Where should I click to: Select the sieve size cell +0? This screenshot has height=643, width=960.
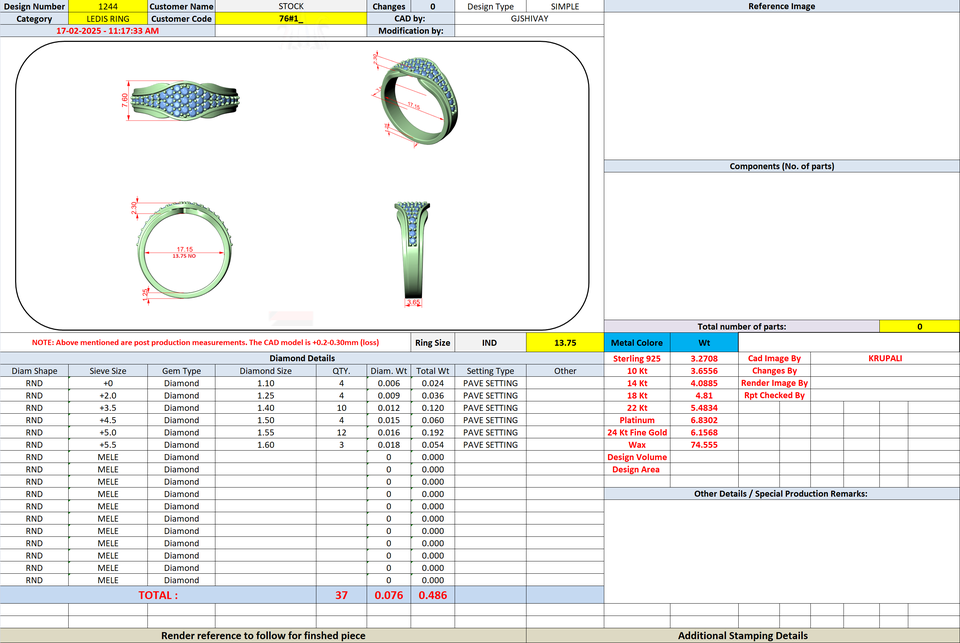pos(108,383)
